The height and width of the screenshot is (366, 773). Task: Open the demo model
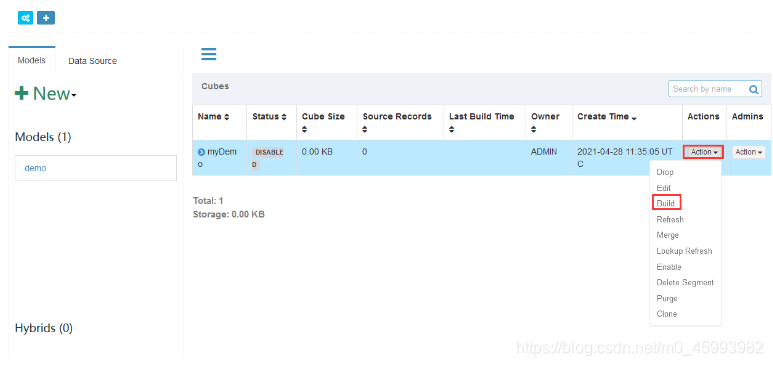coord(96,168)
